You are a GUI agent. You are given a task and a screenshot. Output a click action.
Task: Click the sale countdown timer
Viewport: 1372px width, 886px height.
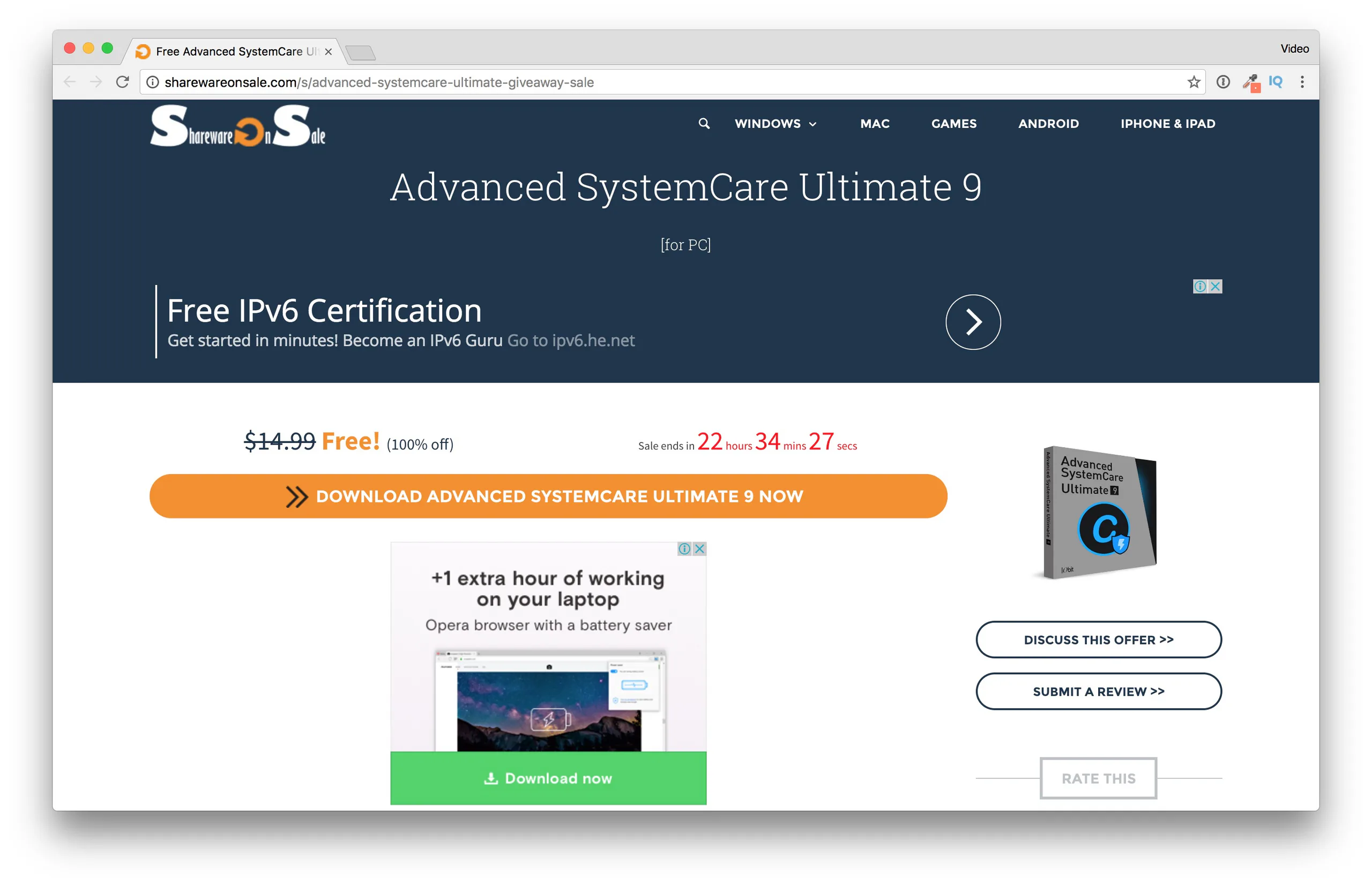(747, 442)
